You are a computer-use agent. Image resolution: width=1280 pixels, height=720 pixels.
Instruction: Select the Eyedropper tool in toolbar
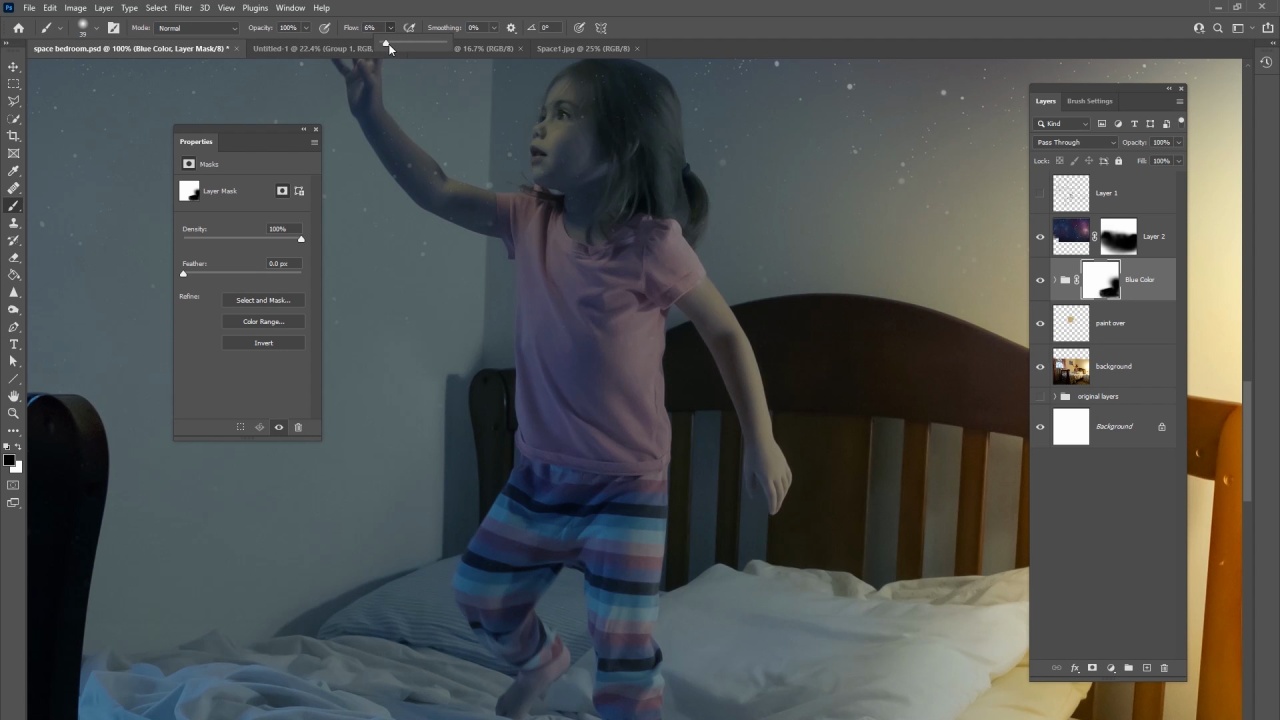[x=13, y=171]
